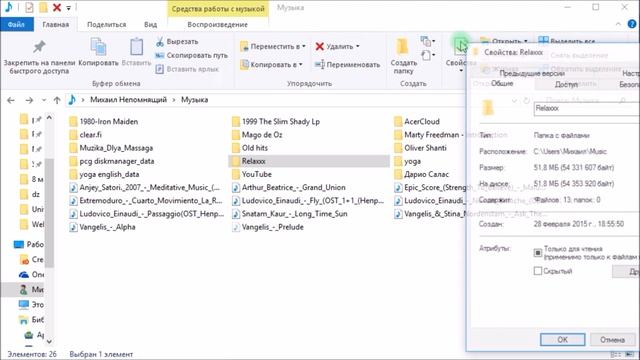This screenshot has width=640, height=360.
Task: Click the OK button in Properties dialog
Action: [562, 340]
